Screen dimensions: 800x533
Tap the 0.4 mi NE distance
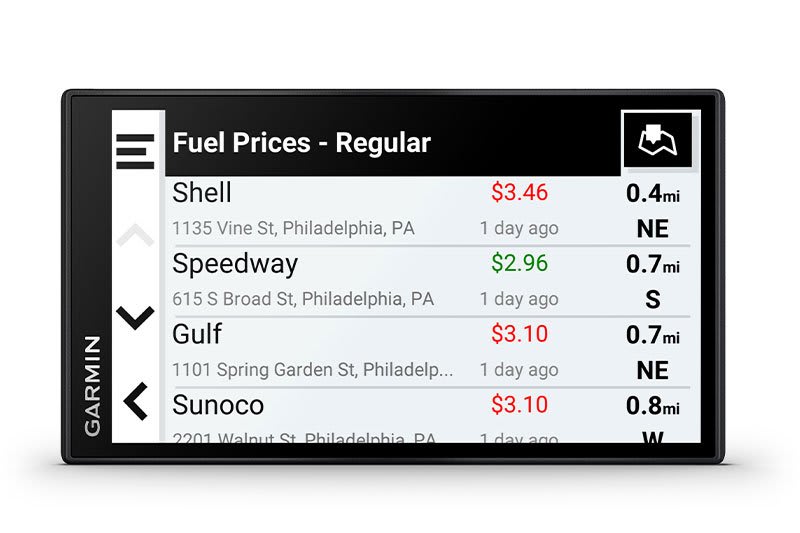tap(652, 210)
